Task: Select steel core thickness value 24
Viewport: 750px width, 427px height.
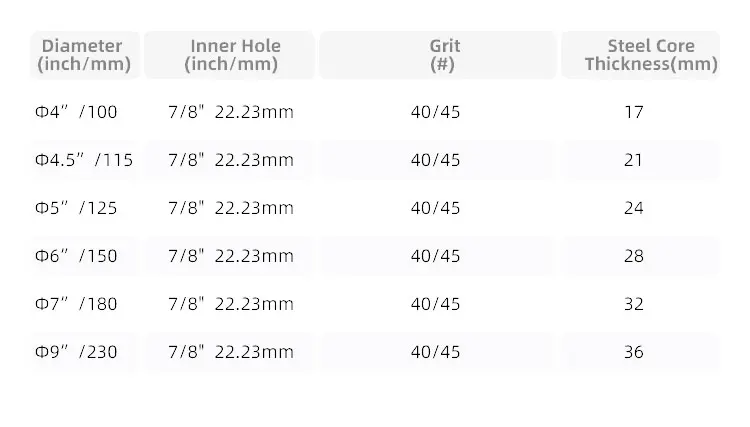Action: pyautogui.click(x=634, y=208)
